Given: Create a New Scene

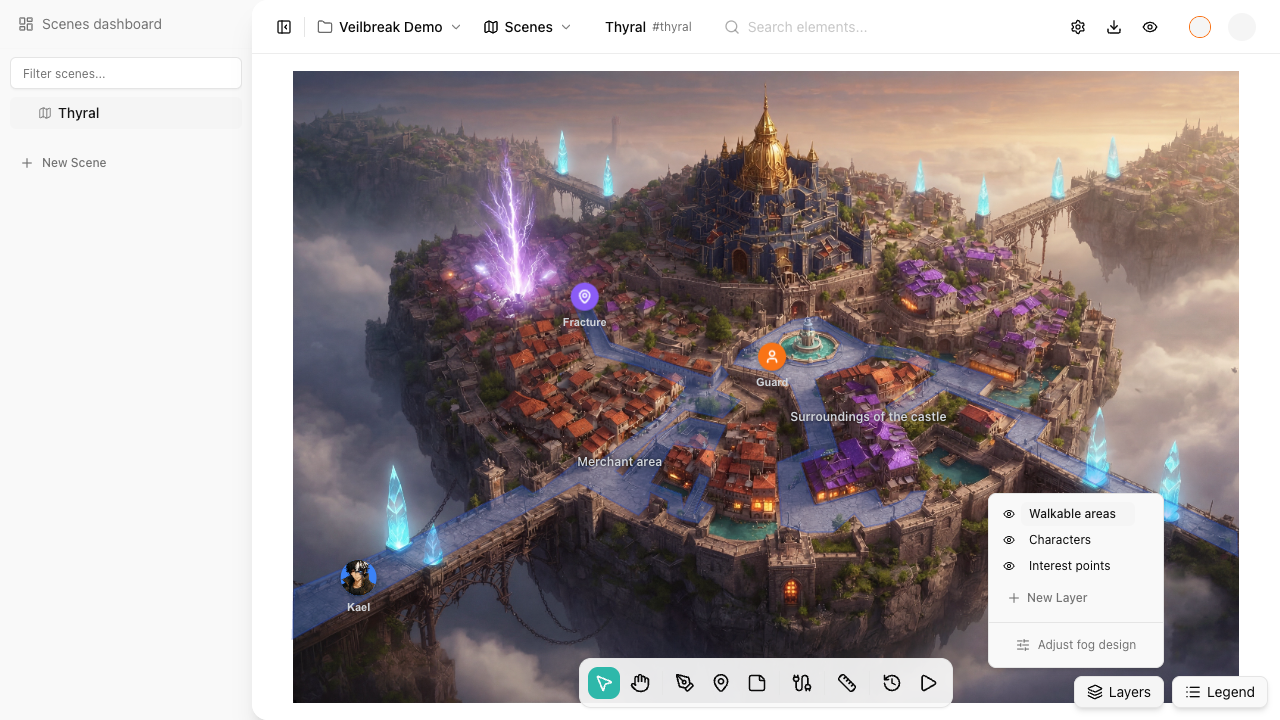Looking at the screenshot, I should (x=64, y=163).
